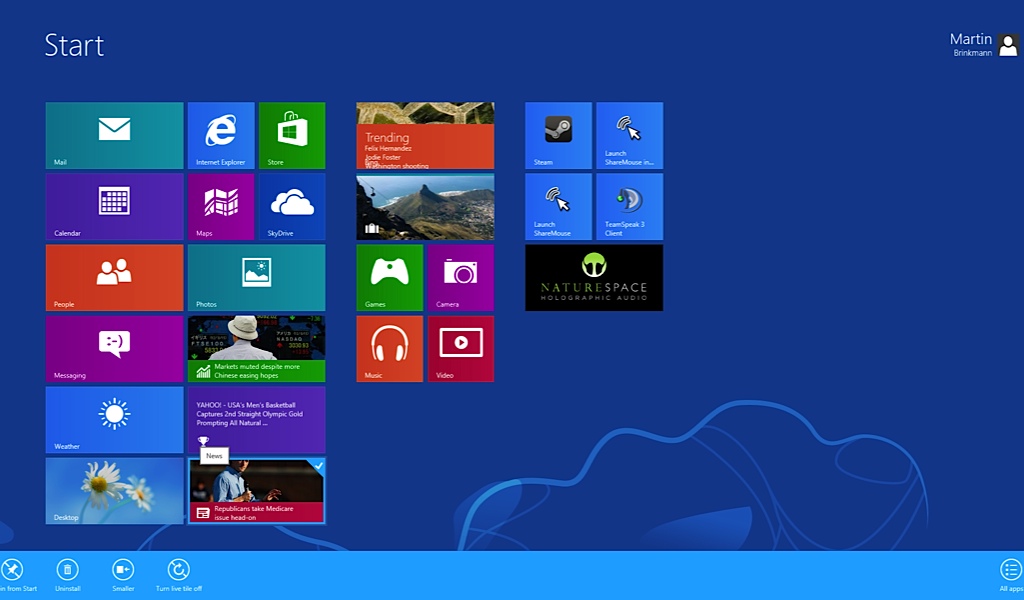Open the Mail tile
This screenshot has width=1024, height=600.
[114, 136]
